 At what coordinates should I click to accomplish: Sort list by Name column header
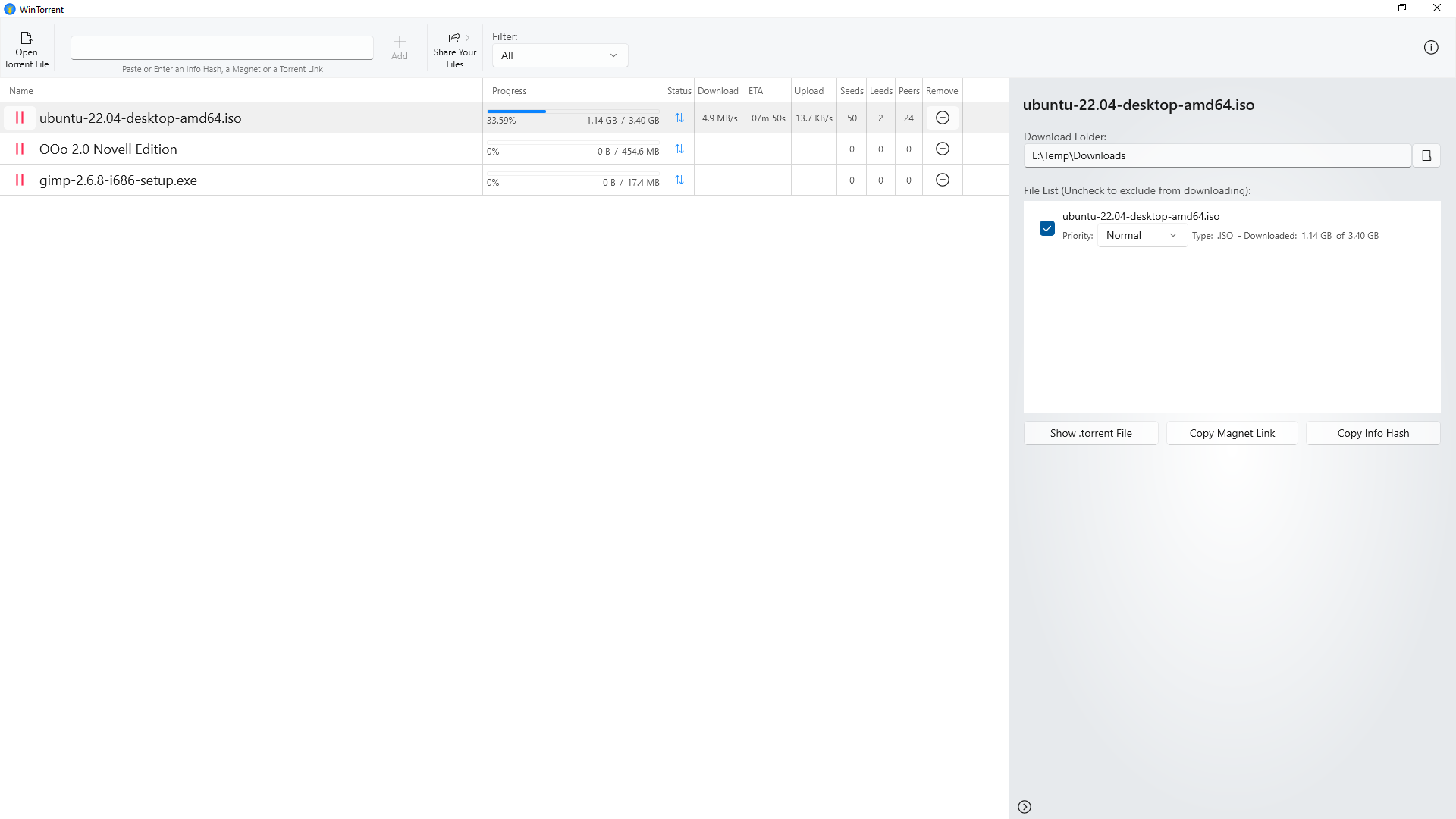point(21,91)
